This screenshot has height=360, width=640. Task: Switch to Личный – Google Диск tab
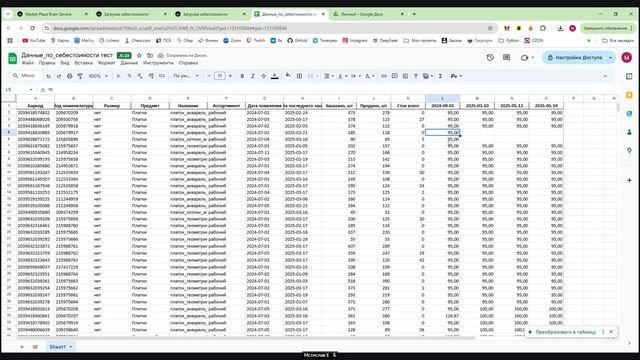[368, 14]
